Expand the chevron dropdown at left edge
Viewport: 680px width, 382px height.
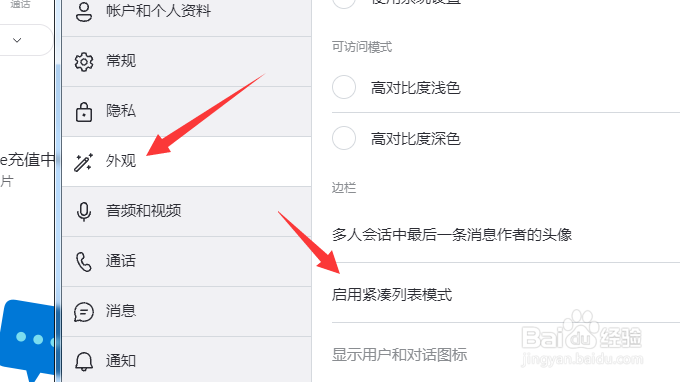click(x=17, y=40)
